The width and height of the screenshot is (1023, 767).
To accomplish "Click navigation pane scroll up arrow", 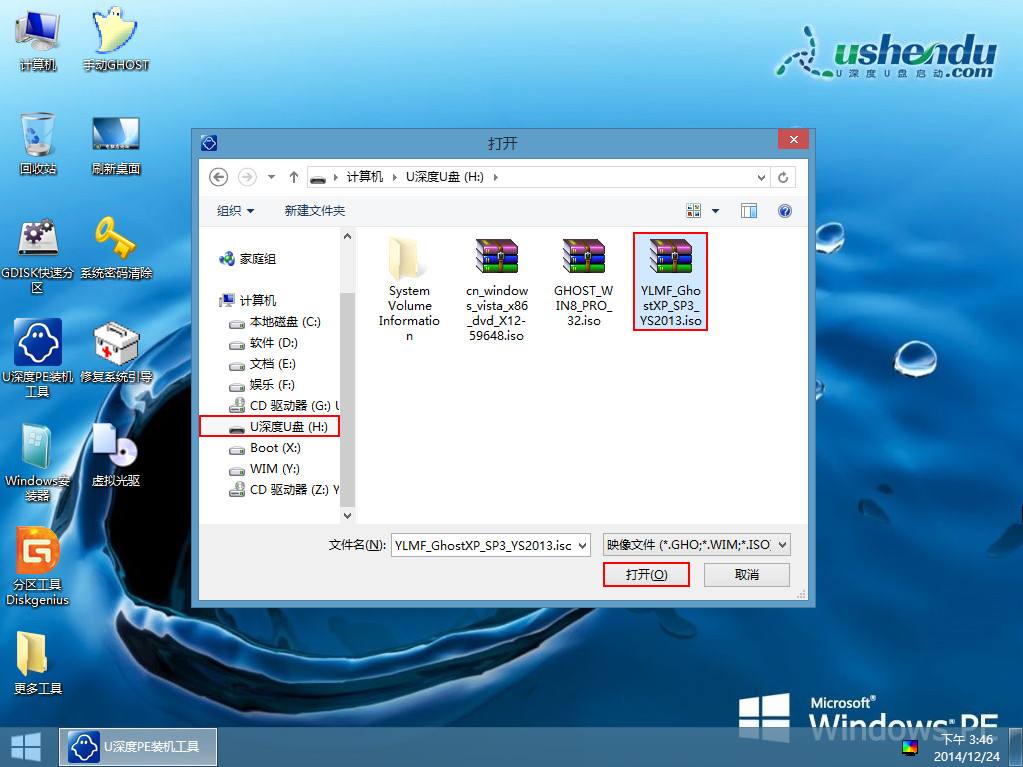I will pos(347,236).
